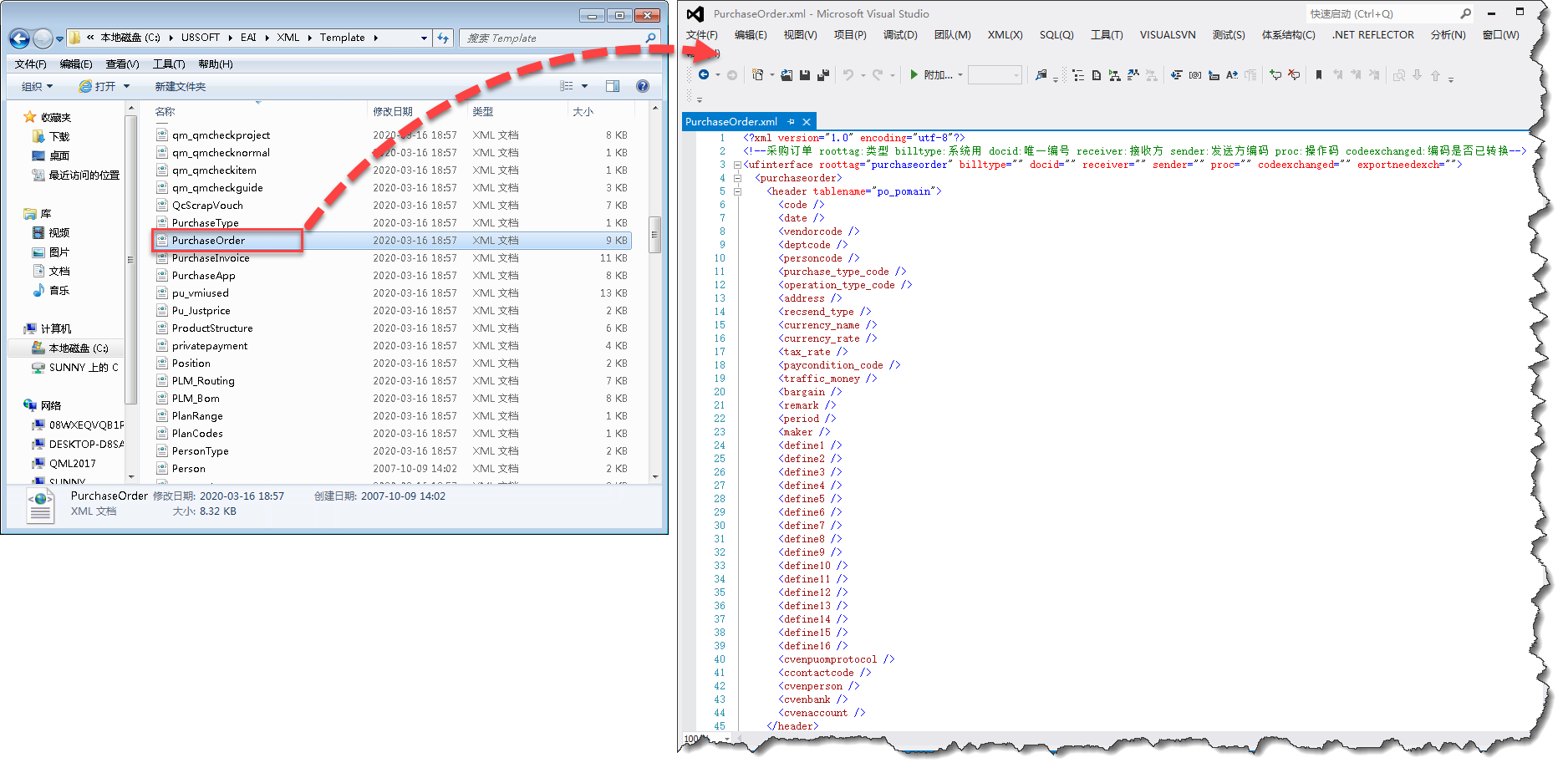Click the Explorer address bar refresh icon

pyautogui.click(x=443, y=38)
